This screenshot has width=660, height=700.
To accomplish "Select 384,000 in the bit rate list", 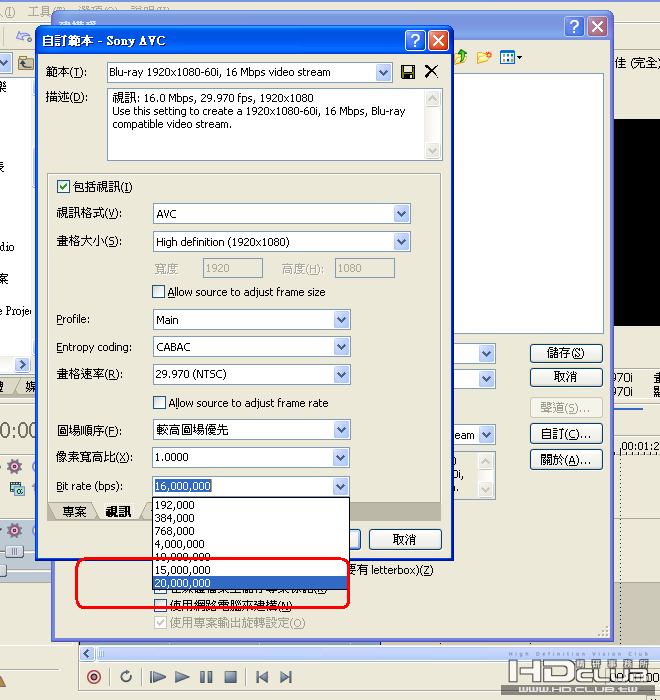I will pyautogui.click(x=251, y=518).
